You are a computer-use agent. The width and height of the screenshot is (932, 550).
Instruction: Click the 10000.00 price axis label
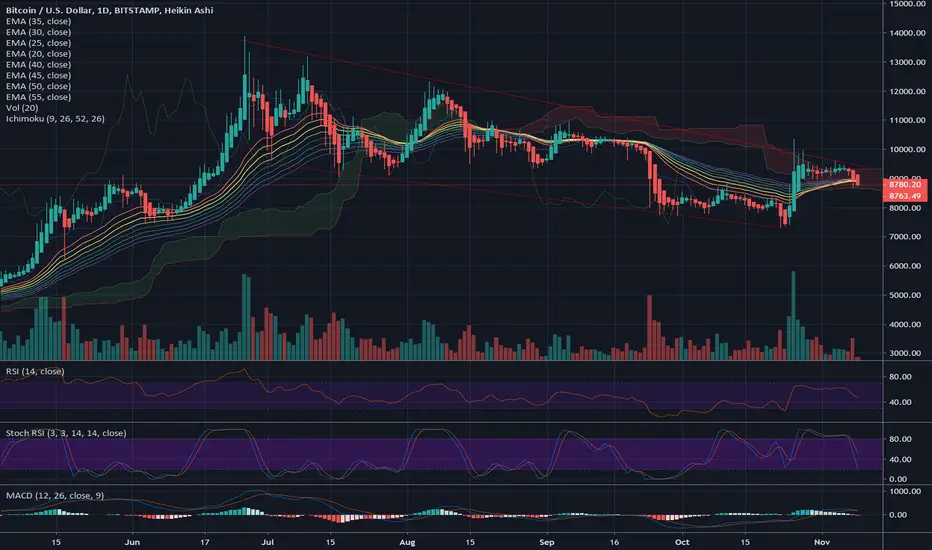(x=908, y=150)
